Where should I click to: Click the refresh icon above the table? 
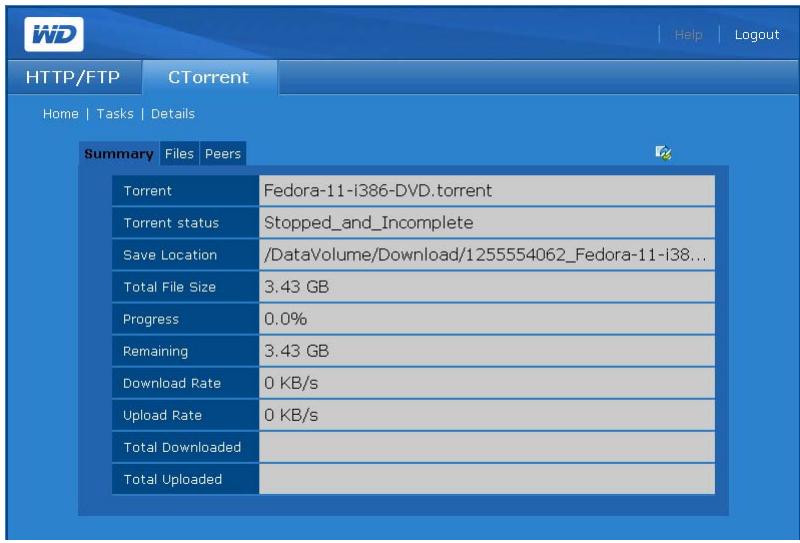[663, 152]
